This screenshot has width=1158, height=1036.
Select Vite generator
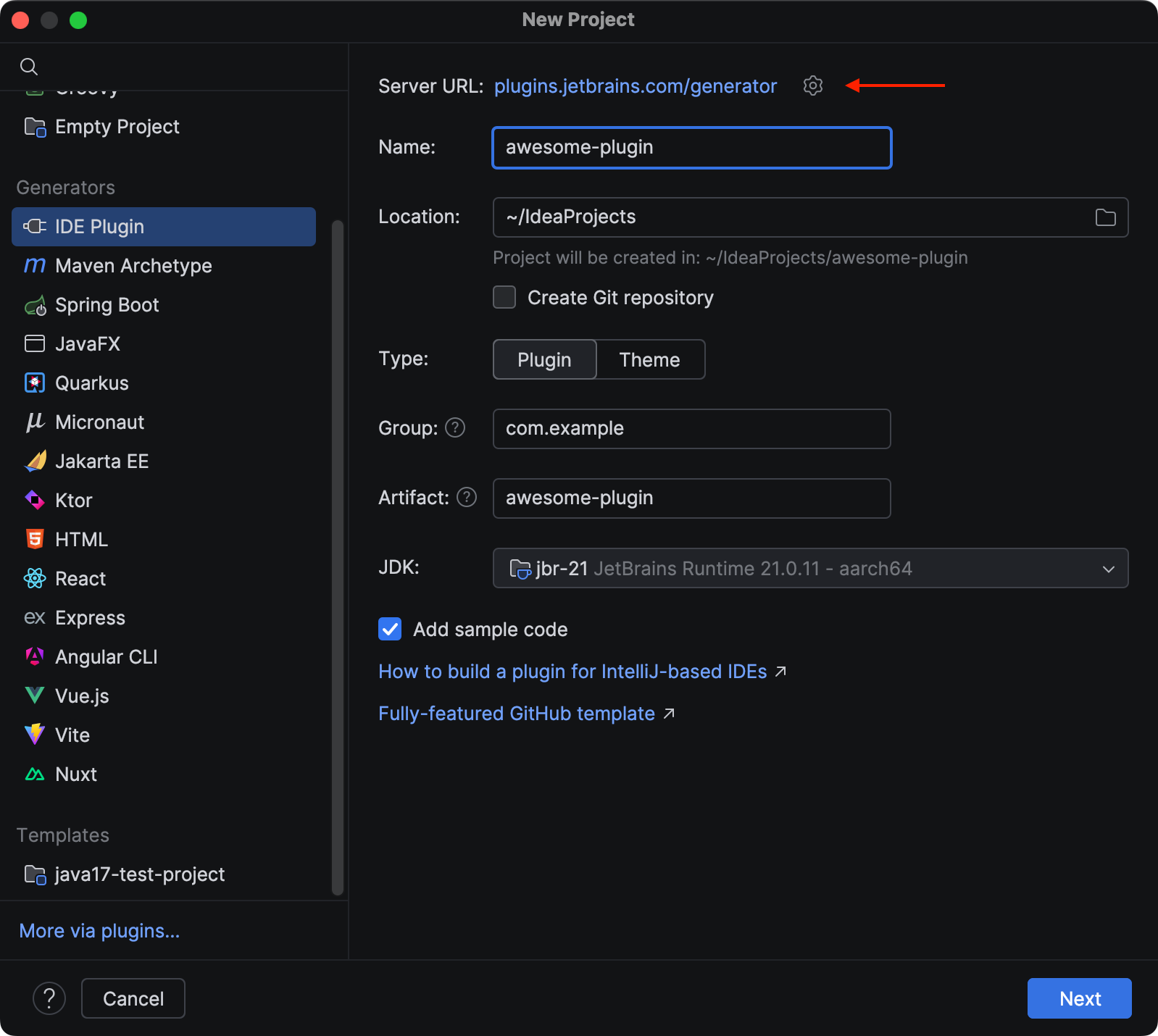164,735
